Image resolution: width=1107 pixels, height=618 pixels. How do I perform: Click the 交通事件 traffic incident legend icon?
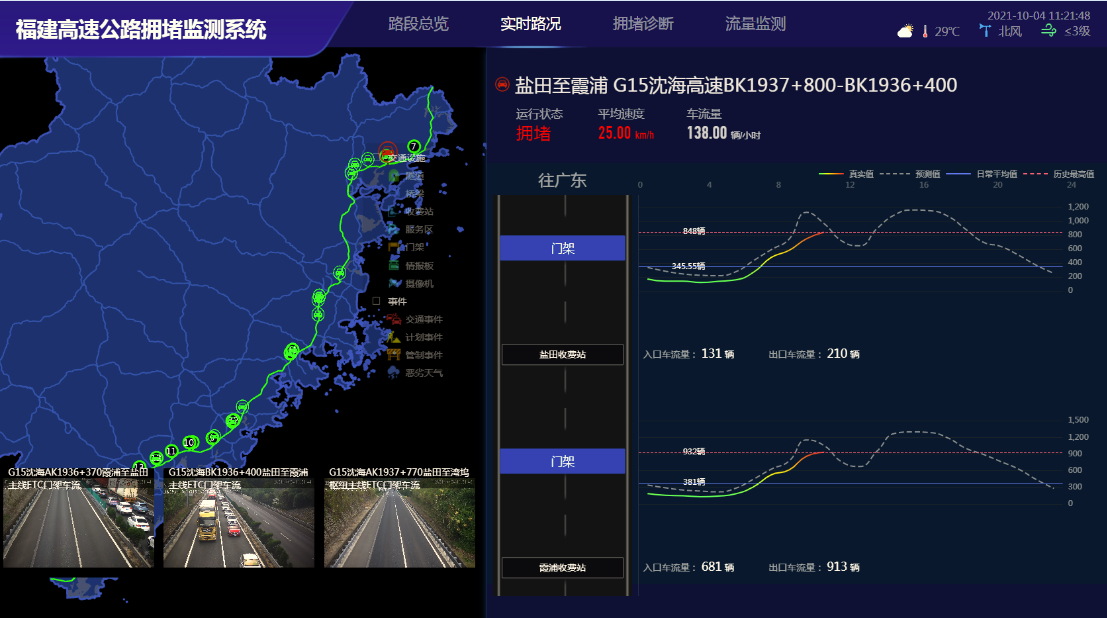[394, 319]
